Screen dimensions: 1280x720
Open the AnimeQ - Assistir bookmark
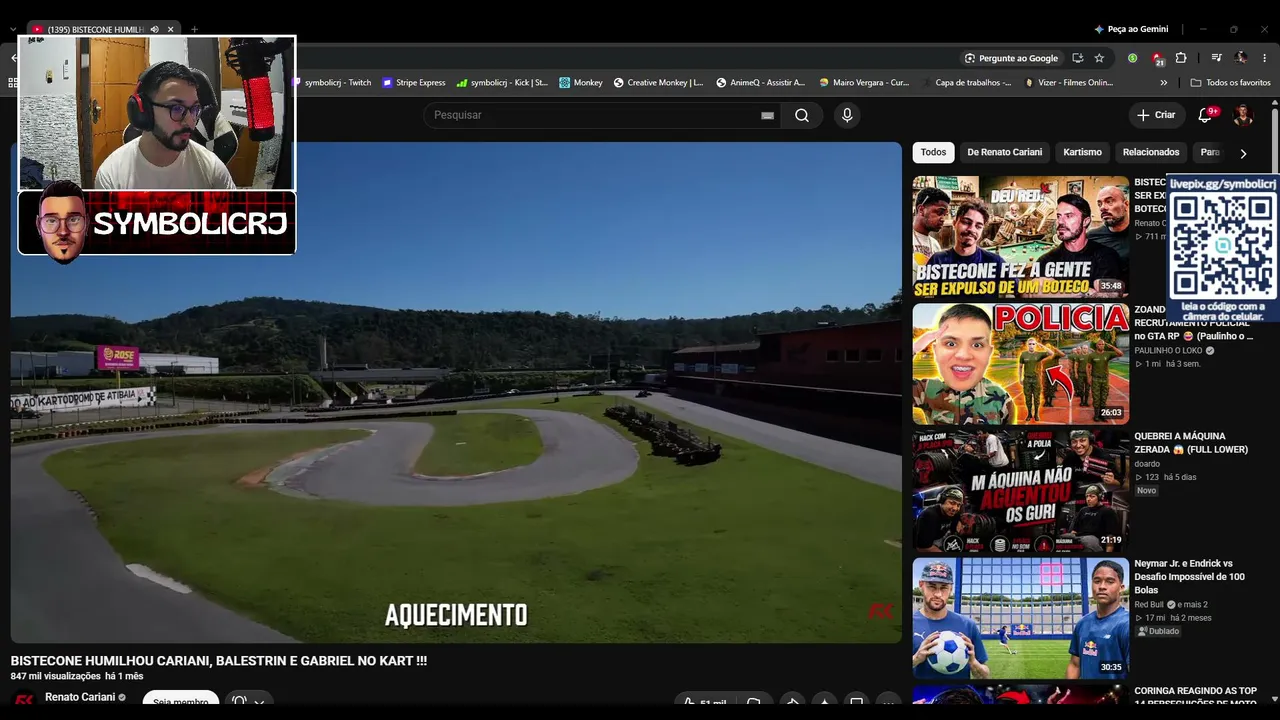click(760, 83)
